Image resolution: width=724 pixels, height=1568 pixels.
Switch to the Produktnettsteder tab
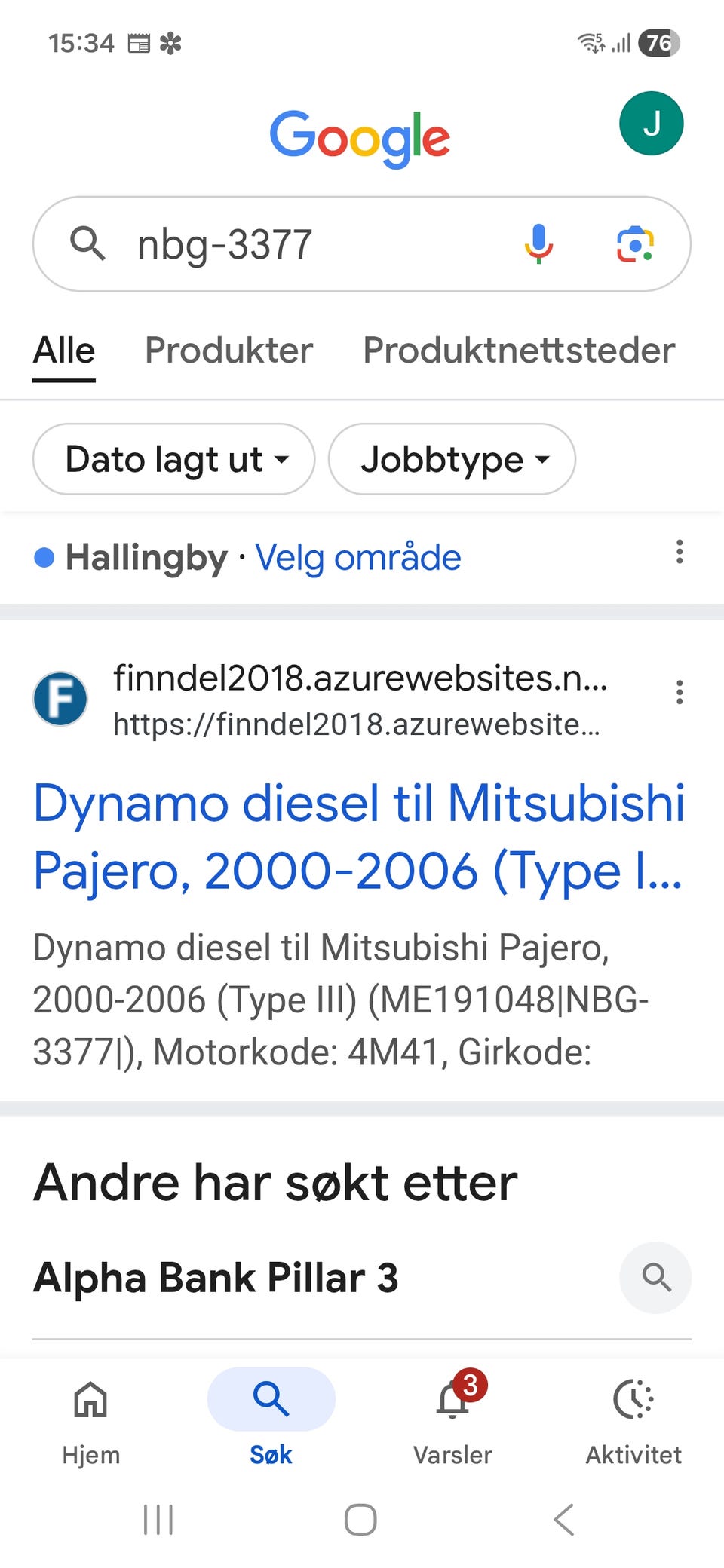click(519, 351)
